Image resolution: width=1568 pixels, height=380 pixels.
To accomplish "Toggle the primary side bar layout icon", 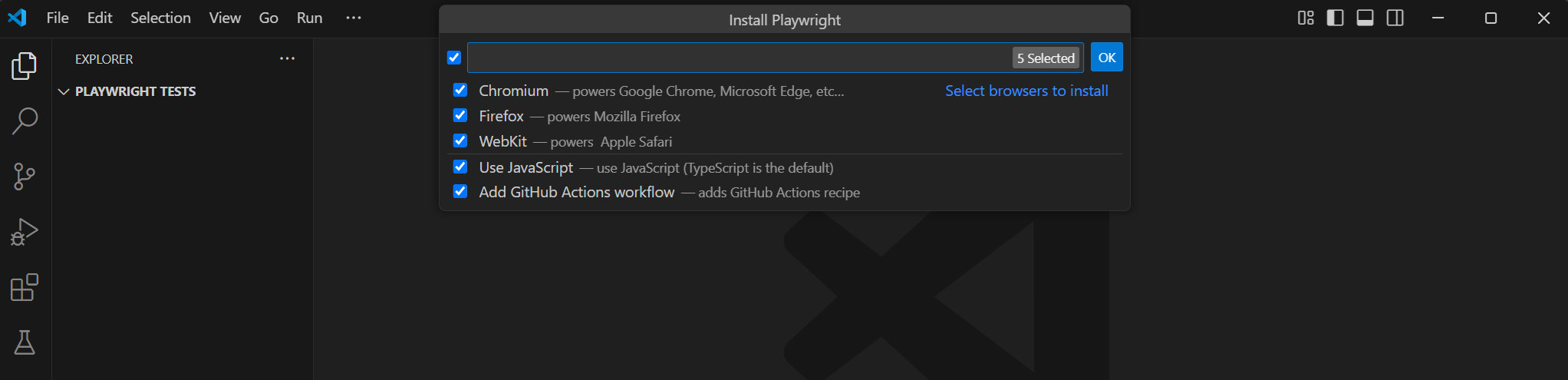I will pyautogui.click(x=1335, y=18).
